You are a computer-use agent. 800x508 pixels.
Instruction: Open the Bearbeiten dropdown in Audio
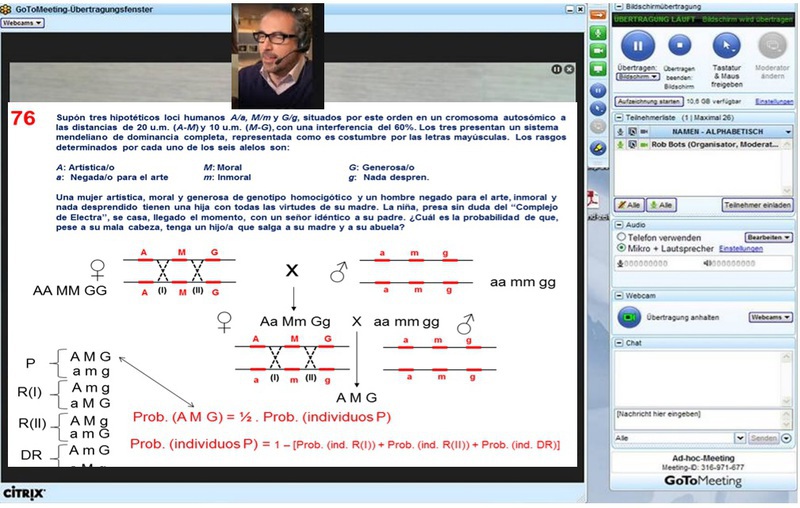[x=769, y=237]
